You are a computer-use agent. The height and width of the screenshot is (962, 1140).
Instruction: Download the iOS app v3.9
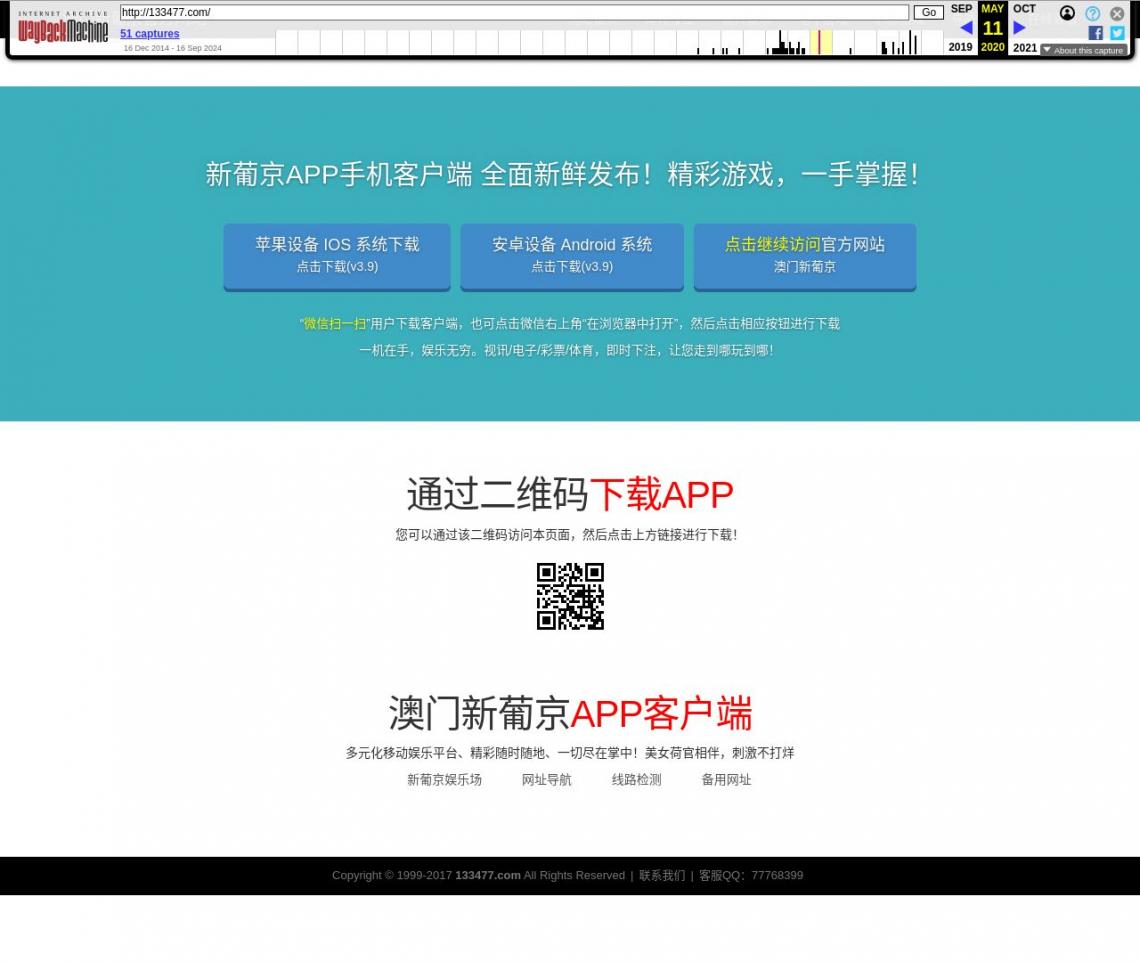[x=337, y=256]
